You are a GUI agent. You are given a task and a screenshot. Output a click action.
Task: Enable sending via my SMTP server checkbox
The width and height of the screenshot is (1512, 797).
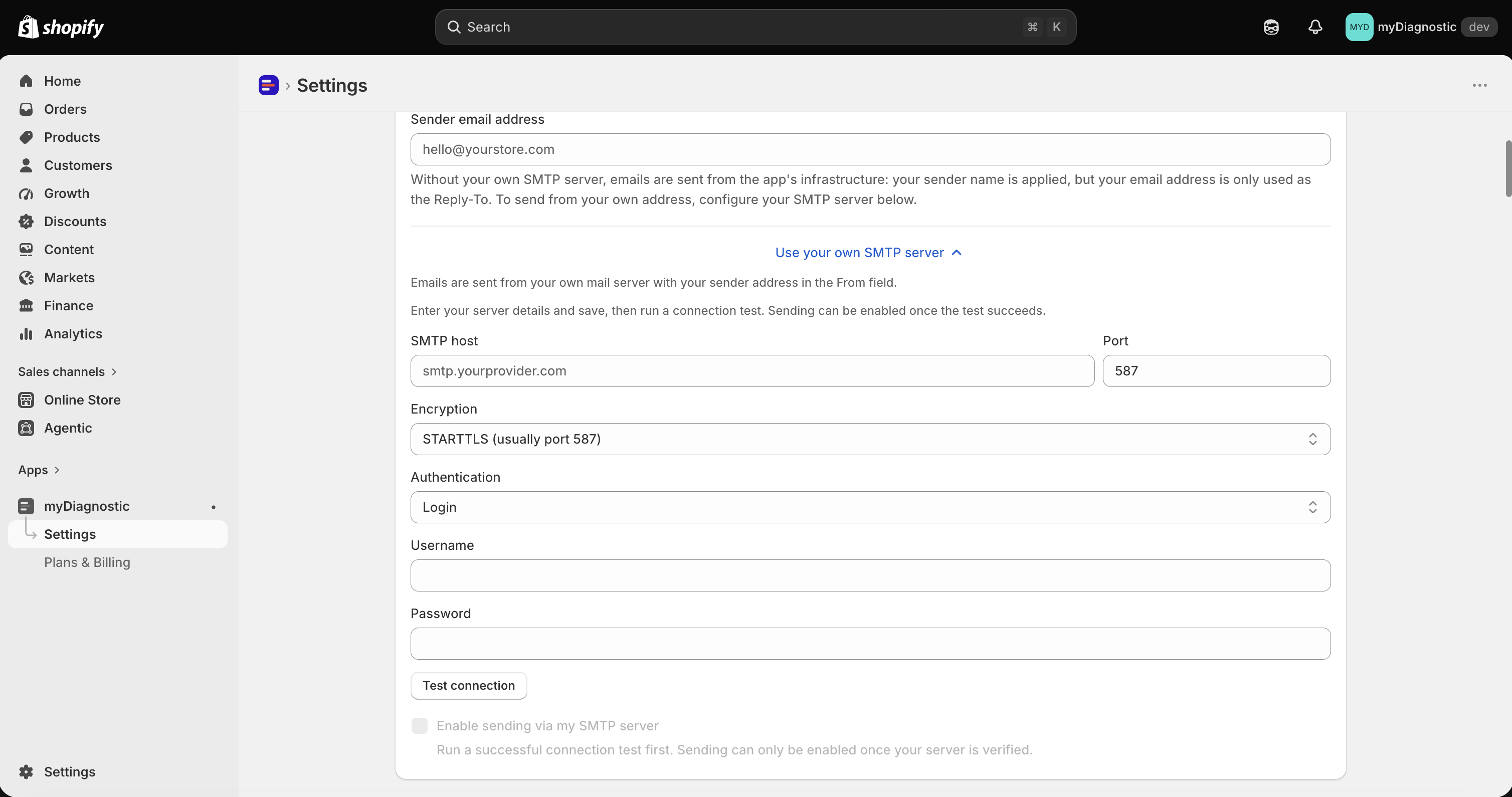click(419, 726)
